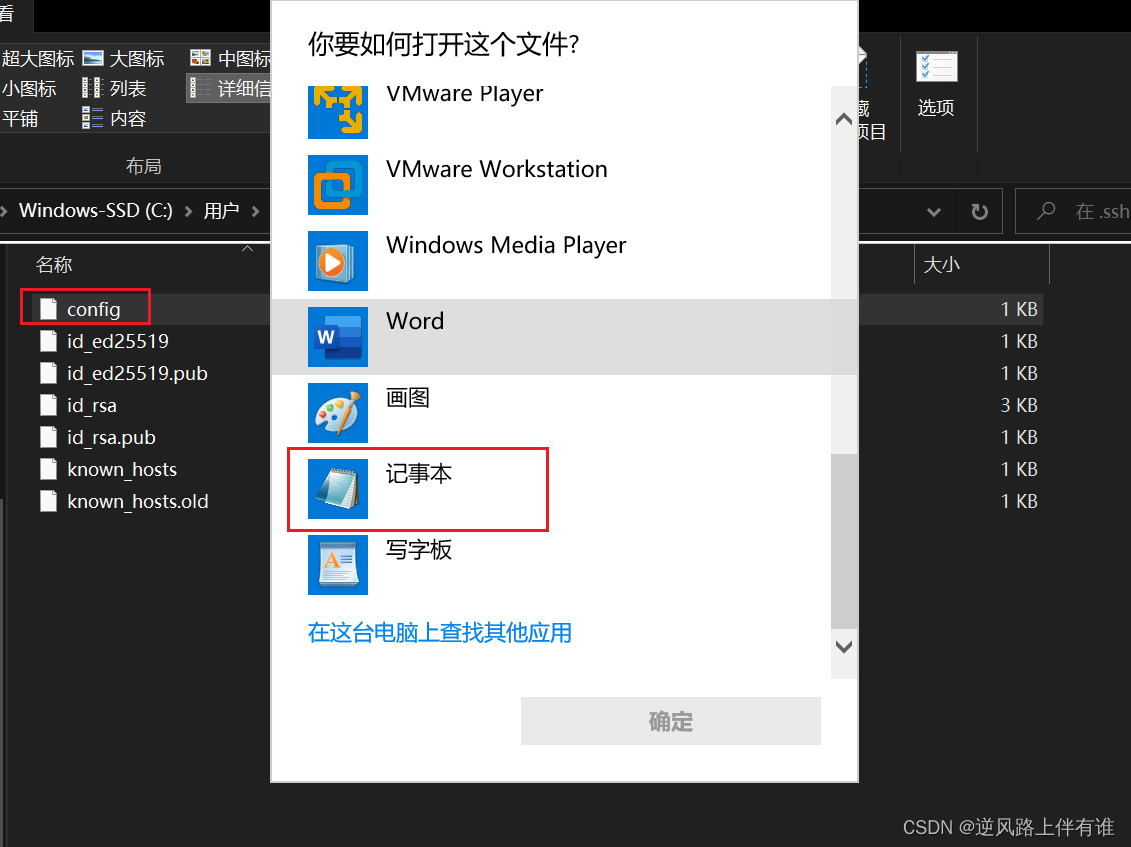1131x847 pixels.
Task: Click the refresh icon beside the address bar
Action: (x=979, y=211)
